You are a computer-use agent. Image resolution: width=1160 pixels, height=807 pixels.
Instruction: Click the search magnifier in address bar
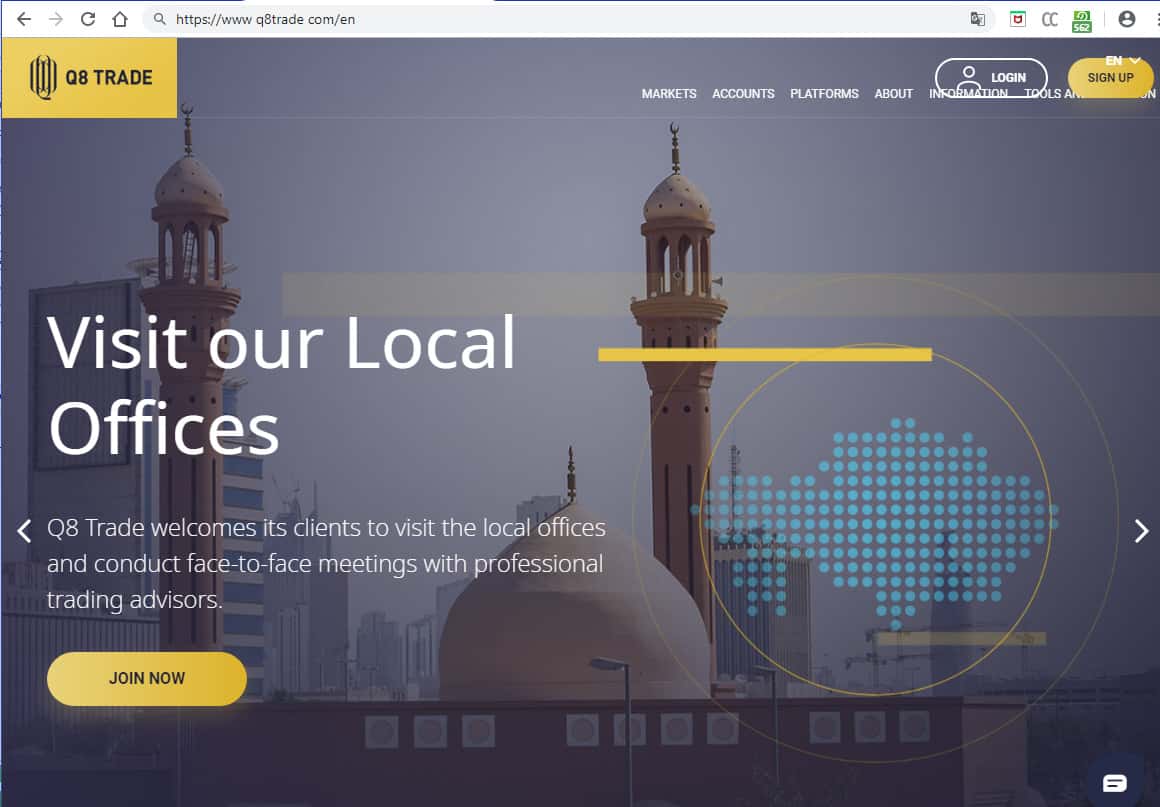click(159, 19)
